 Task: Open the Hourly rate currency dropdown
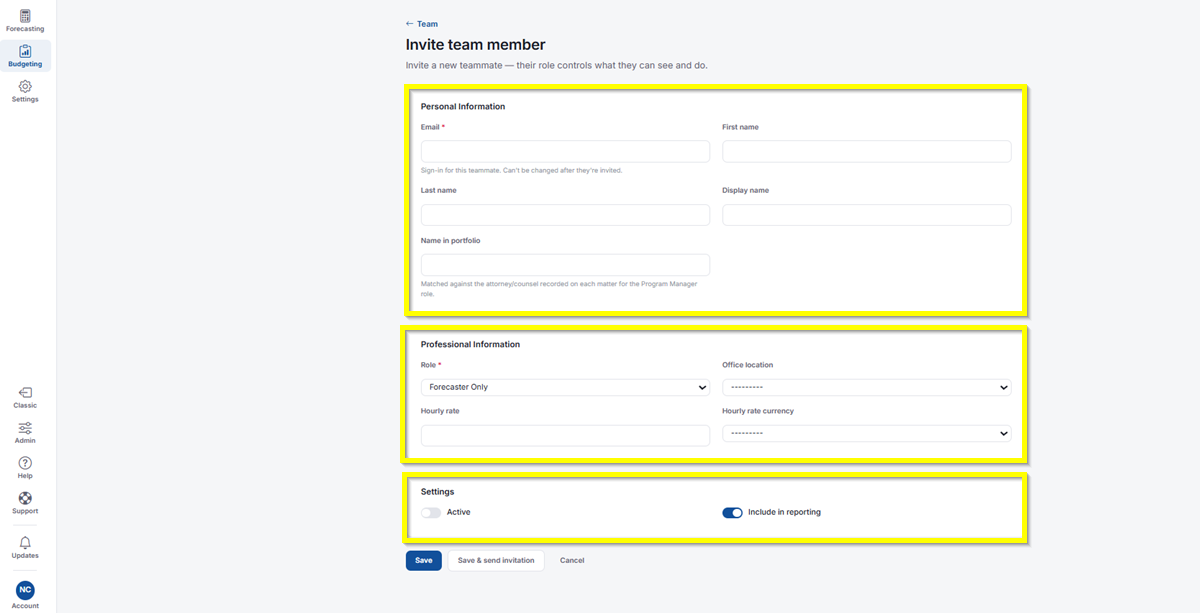pos(866,433)
